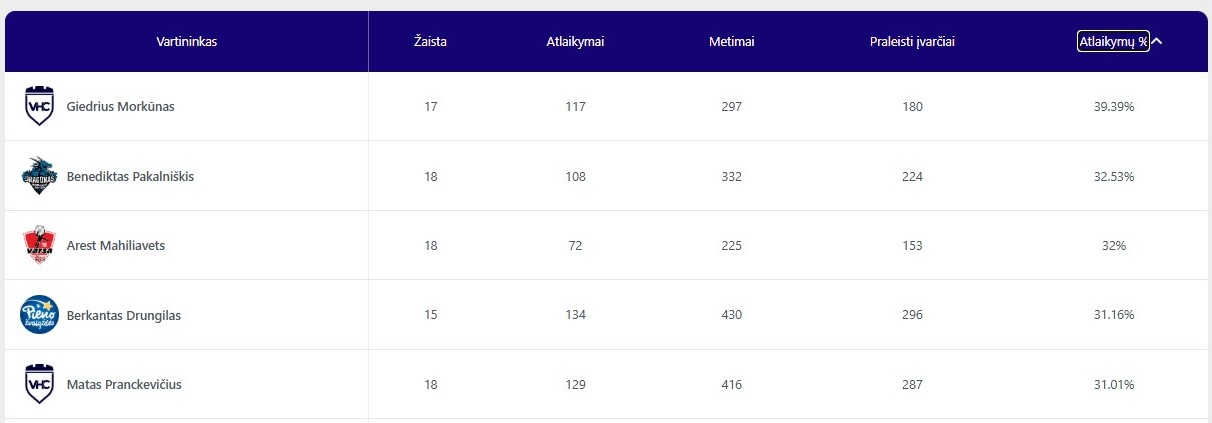The width and height of the screenshot is (1212, 423).
Task: Click Pieno žvaigždės logo beside Berkantas Drungilas
Action: click(39, 315)
